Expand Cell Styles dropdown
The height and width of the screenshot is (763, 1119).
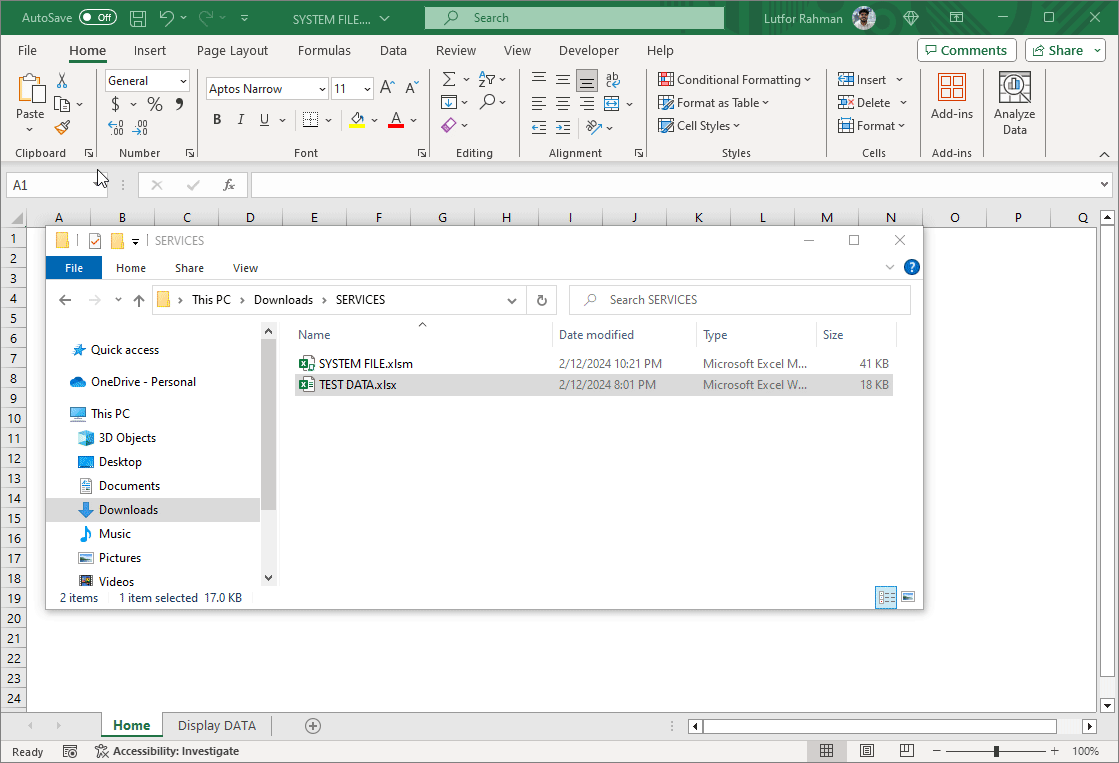[736, 126]
